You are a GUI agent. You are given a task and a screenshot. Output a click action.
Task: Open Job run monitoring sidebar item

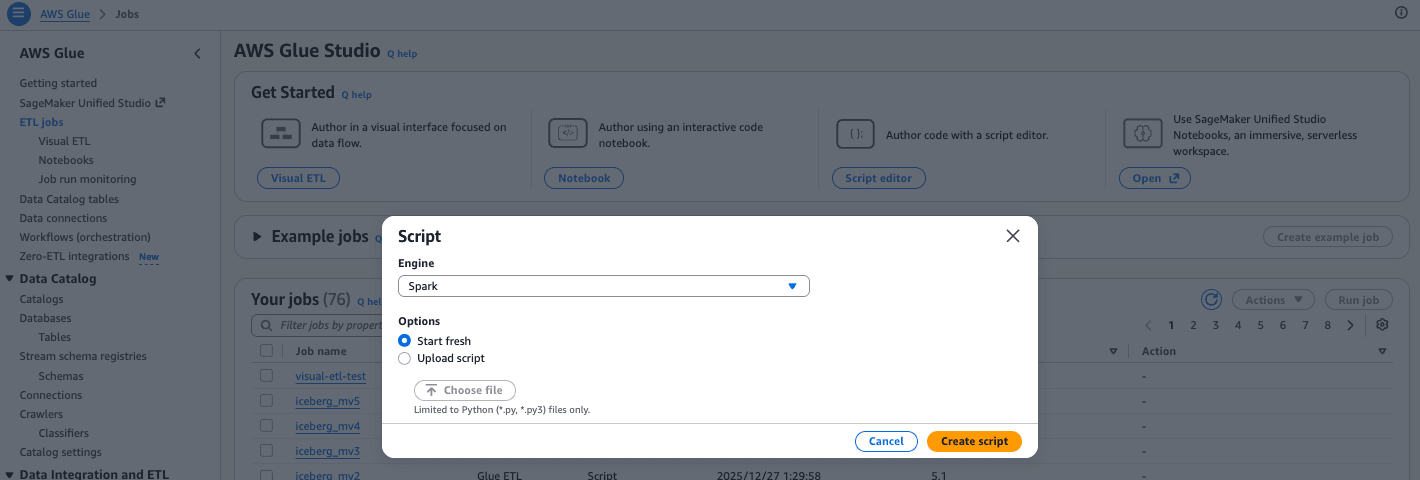point(87,179)
